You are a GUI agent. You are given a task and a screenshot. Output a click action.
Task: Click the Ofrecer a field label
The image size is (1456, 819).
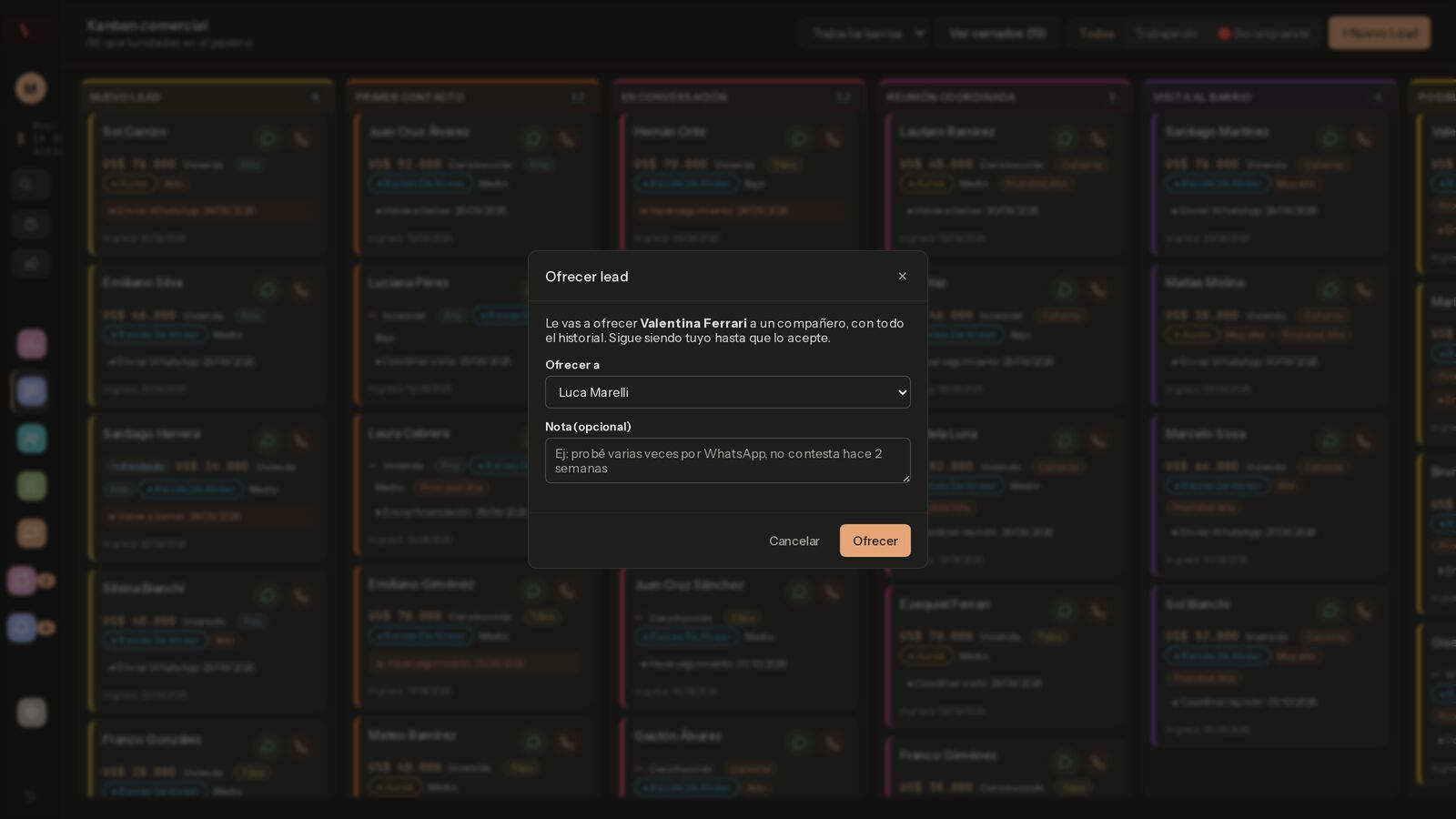coord(571,365)
